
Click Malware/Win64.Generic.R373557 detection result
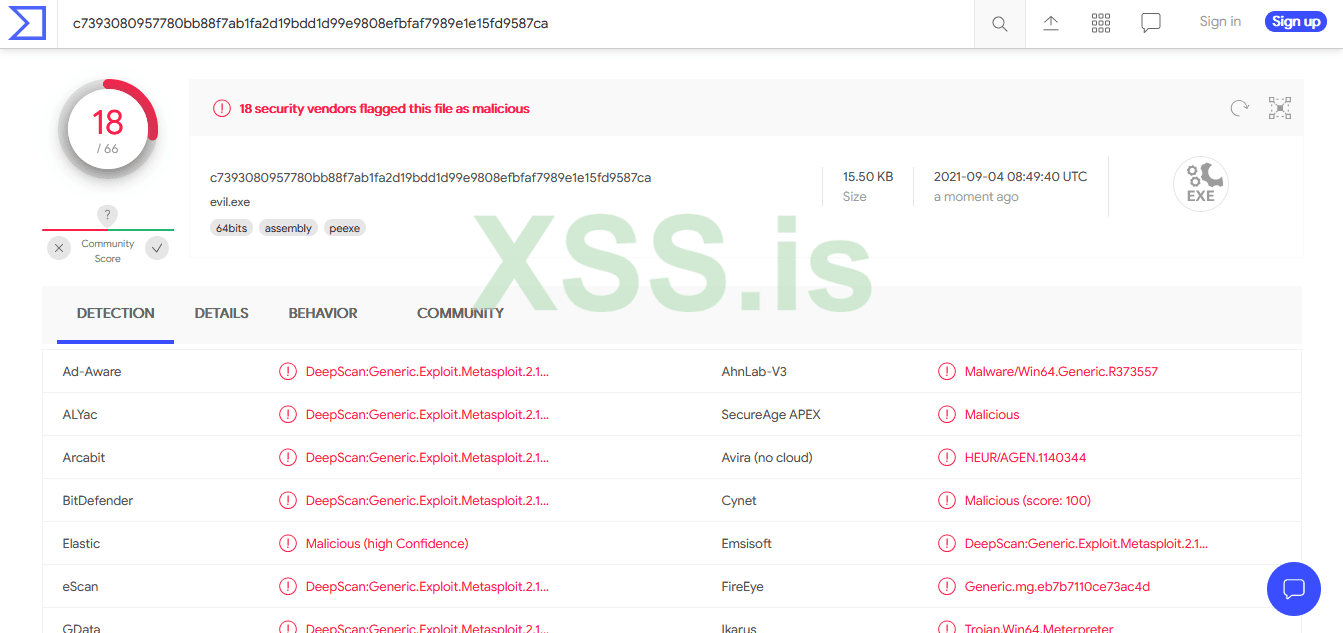point(1061,372)
